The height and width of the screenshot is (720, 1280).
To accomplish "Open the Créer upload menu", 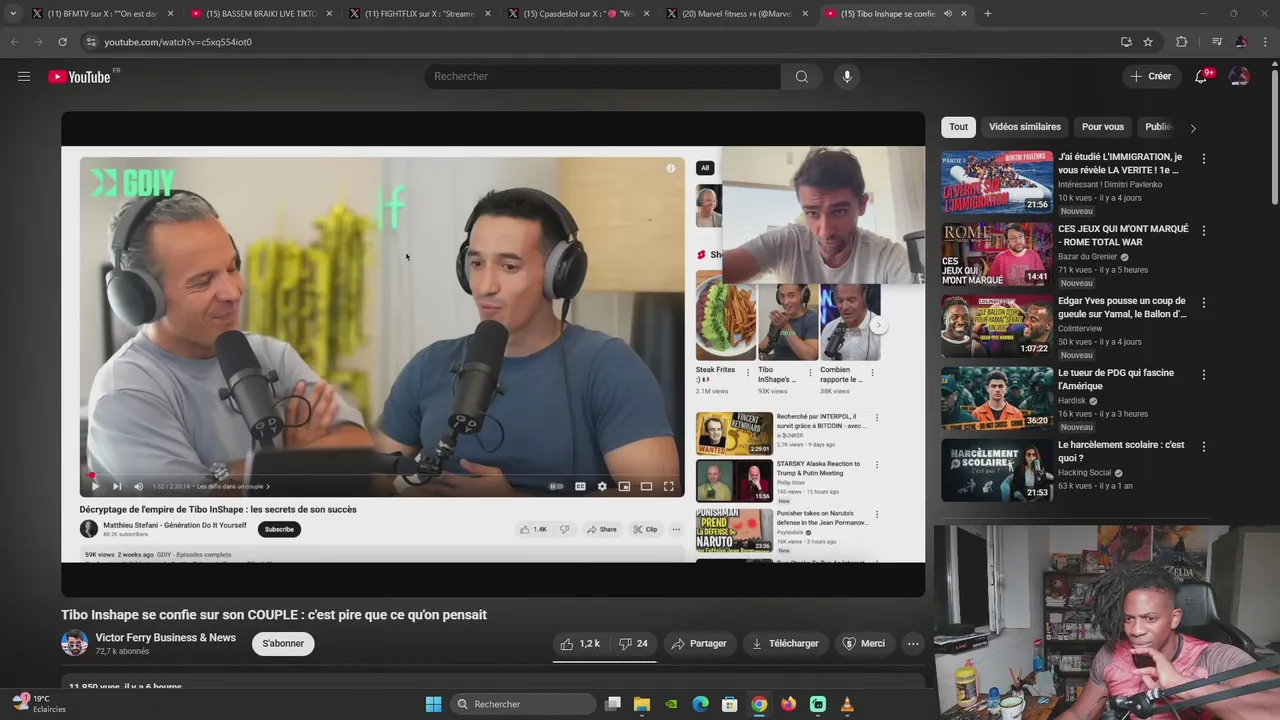I will click(1150, 76).
